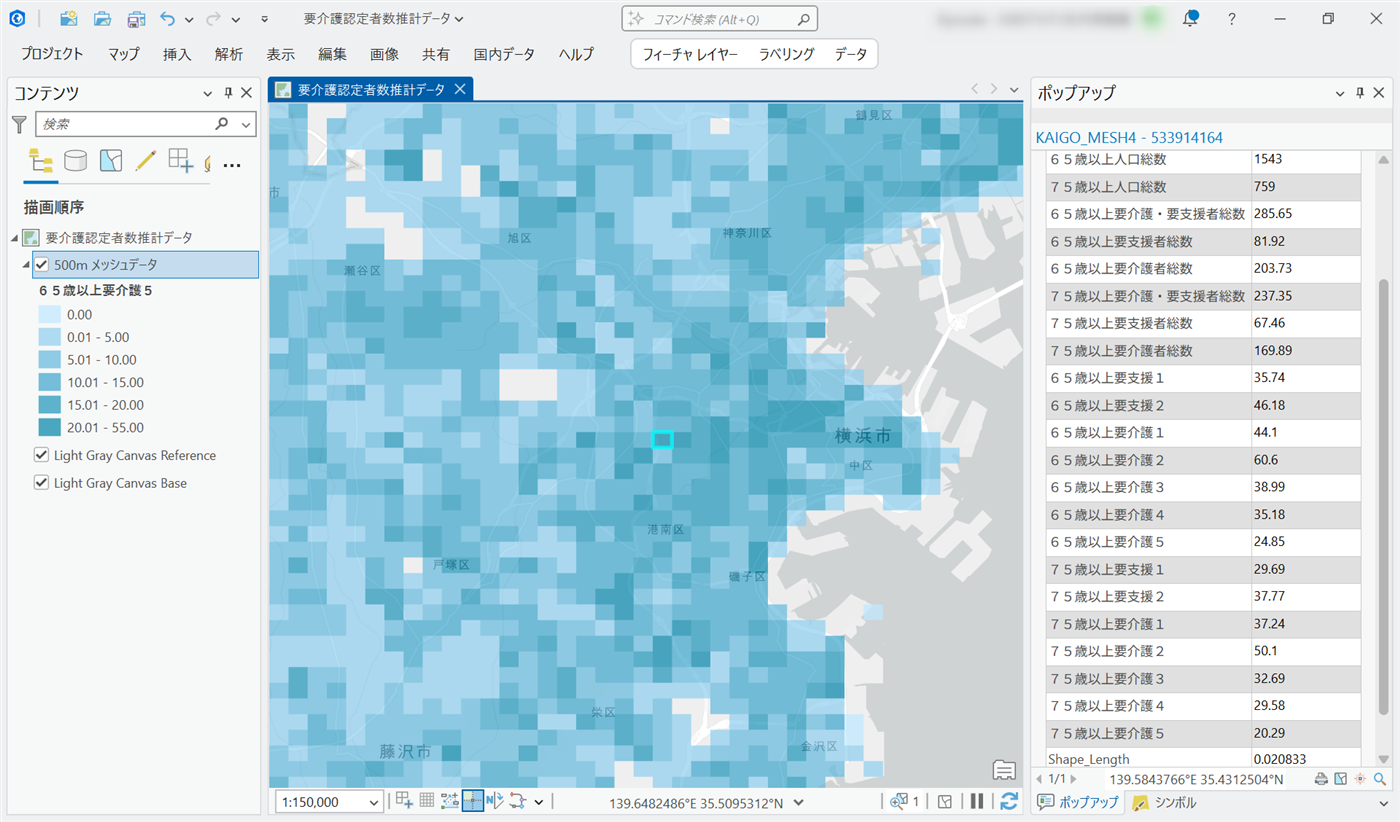Open the 解析 ribbon tab
1400x822 pixels.
(x=229, y=54)
